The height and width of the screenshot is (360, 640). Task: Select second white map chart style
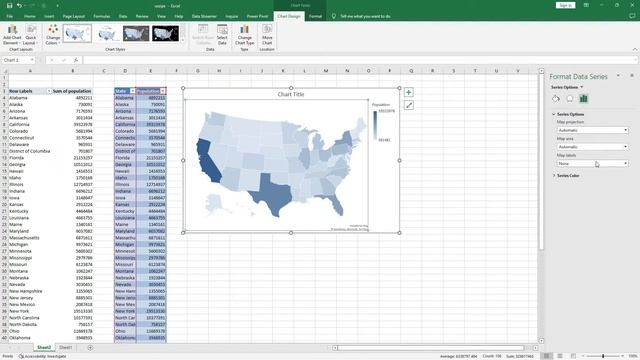107,33
